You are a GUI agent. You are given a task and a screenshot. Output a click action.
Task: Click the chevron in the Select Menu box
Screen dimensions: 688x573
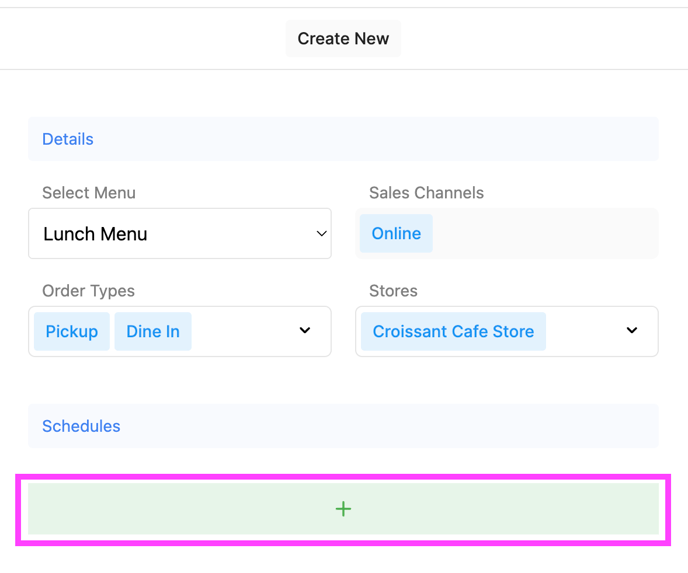pos(321,234)
